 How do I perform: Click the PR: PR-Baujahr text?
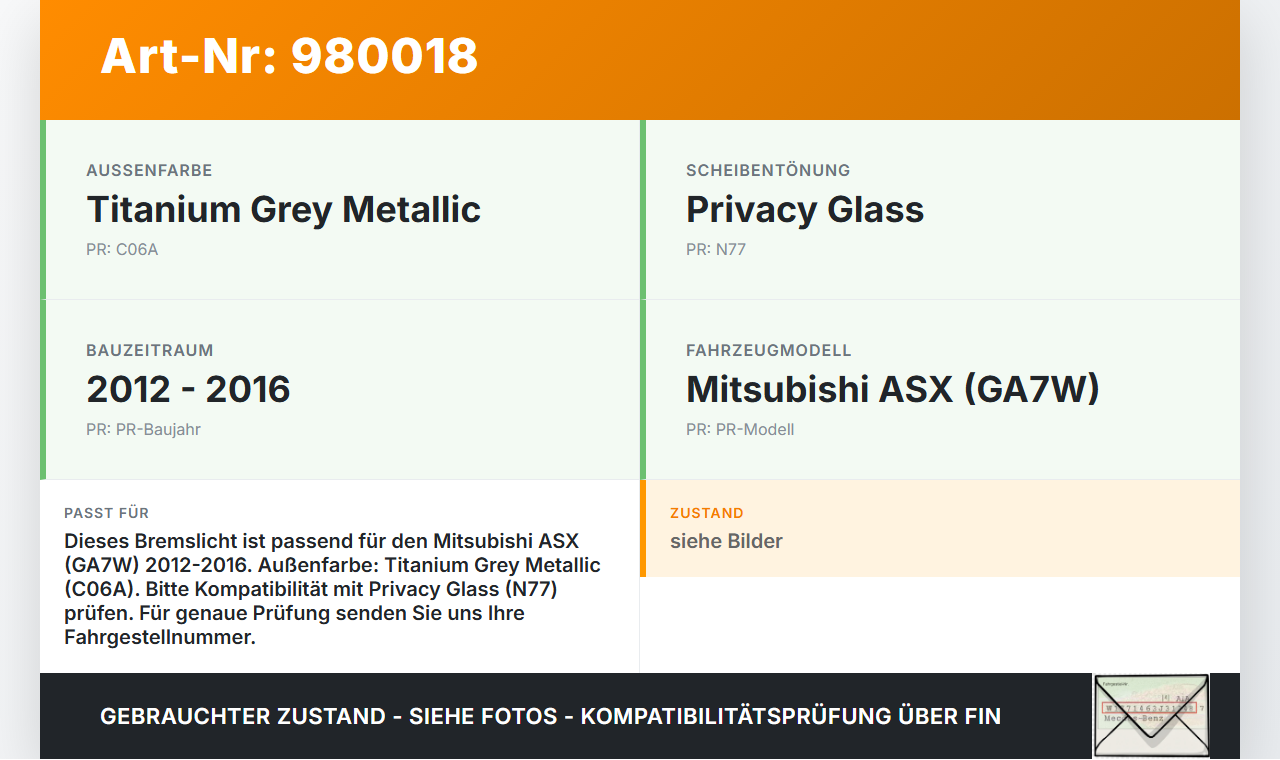[x=143, y=430]
